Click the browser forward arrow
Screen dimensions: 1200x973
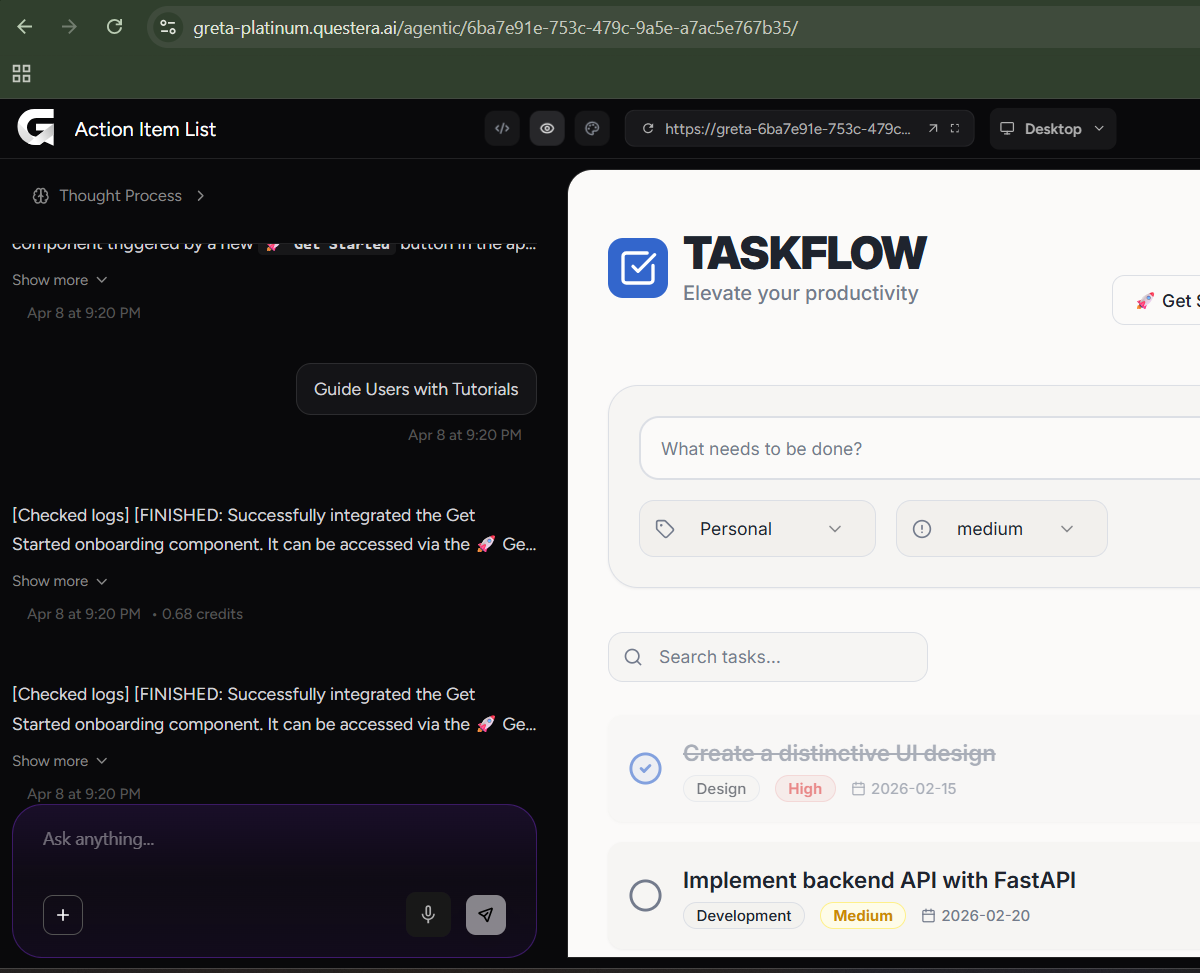pos(69,27)
